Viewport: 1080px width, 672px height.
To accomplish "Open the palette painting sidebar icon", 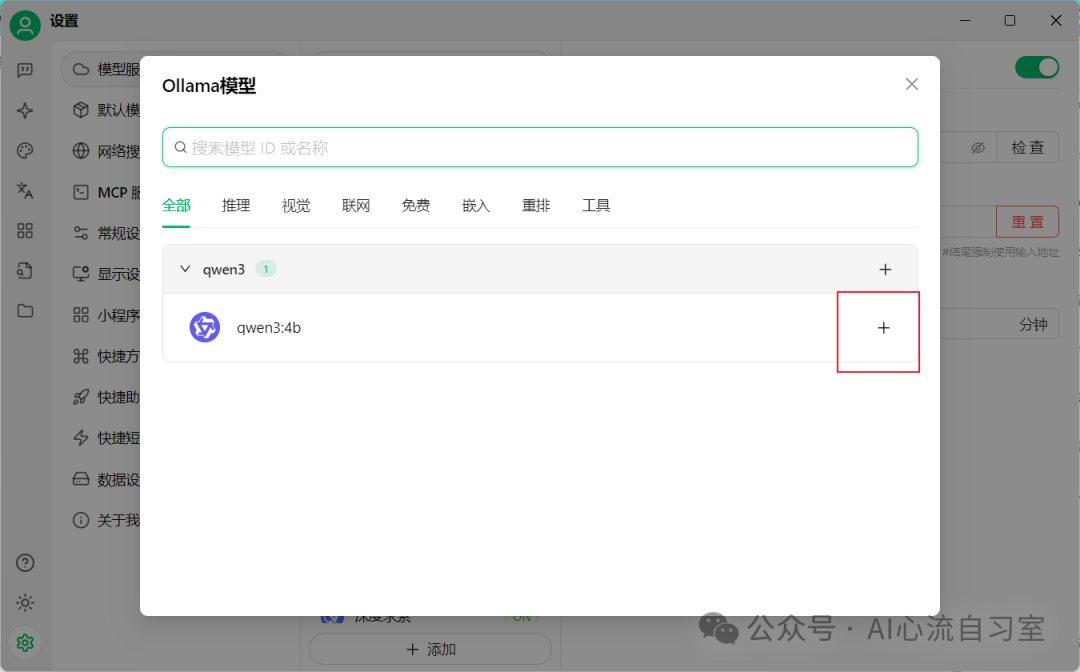I will (25, 150).
